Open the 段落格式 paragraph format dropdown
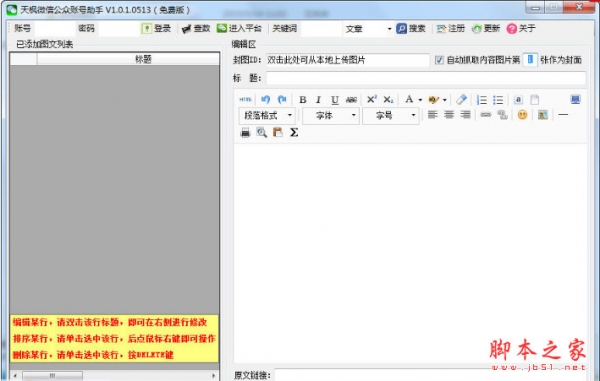Image resolution: width=600 pixels, height=381 pixels. pyautogui.click(x=267, y=115)
